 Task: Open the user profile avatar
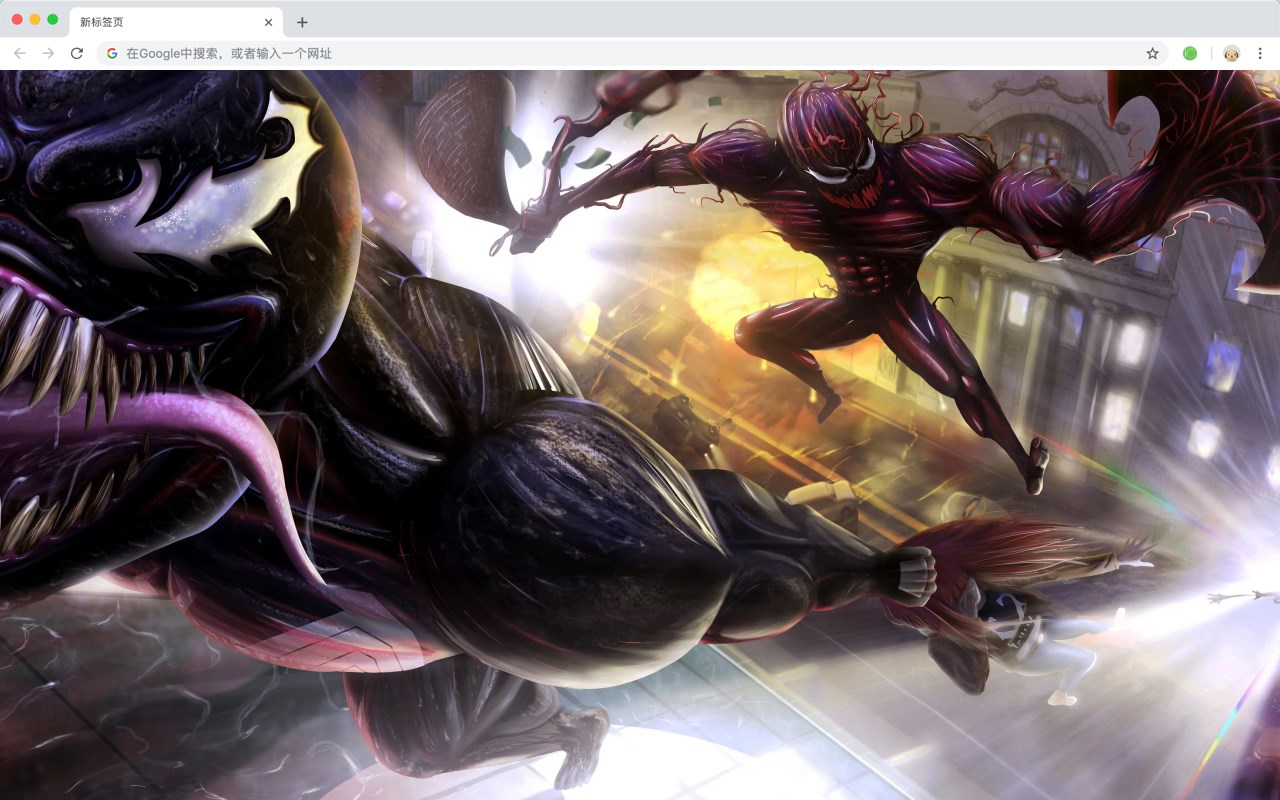1231,53
